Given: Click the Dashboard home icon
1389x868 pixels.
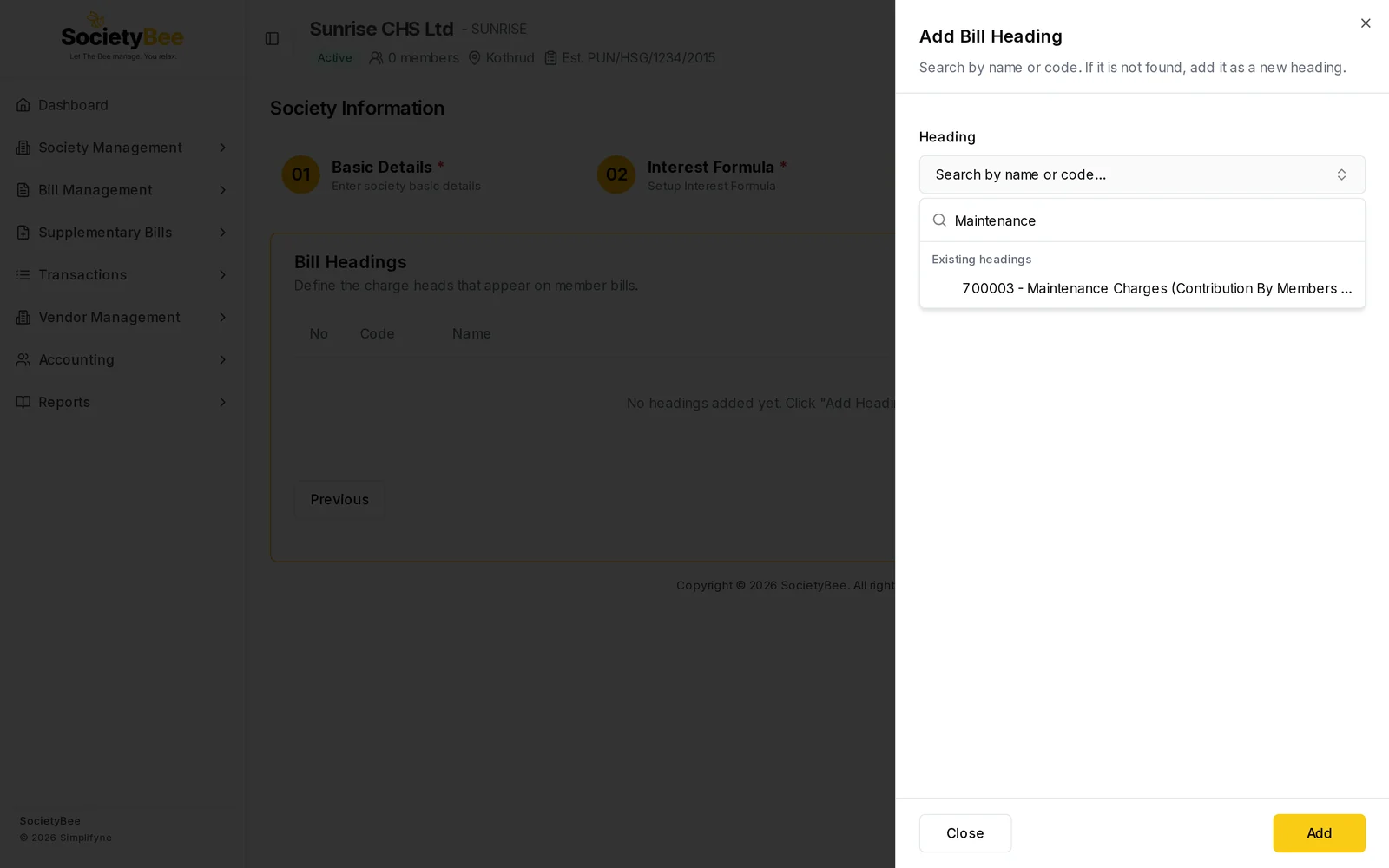Looking at the screenshot, I should click(x=23, y=105).
